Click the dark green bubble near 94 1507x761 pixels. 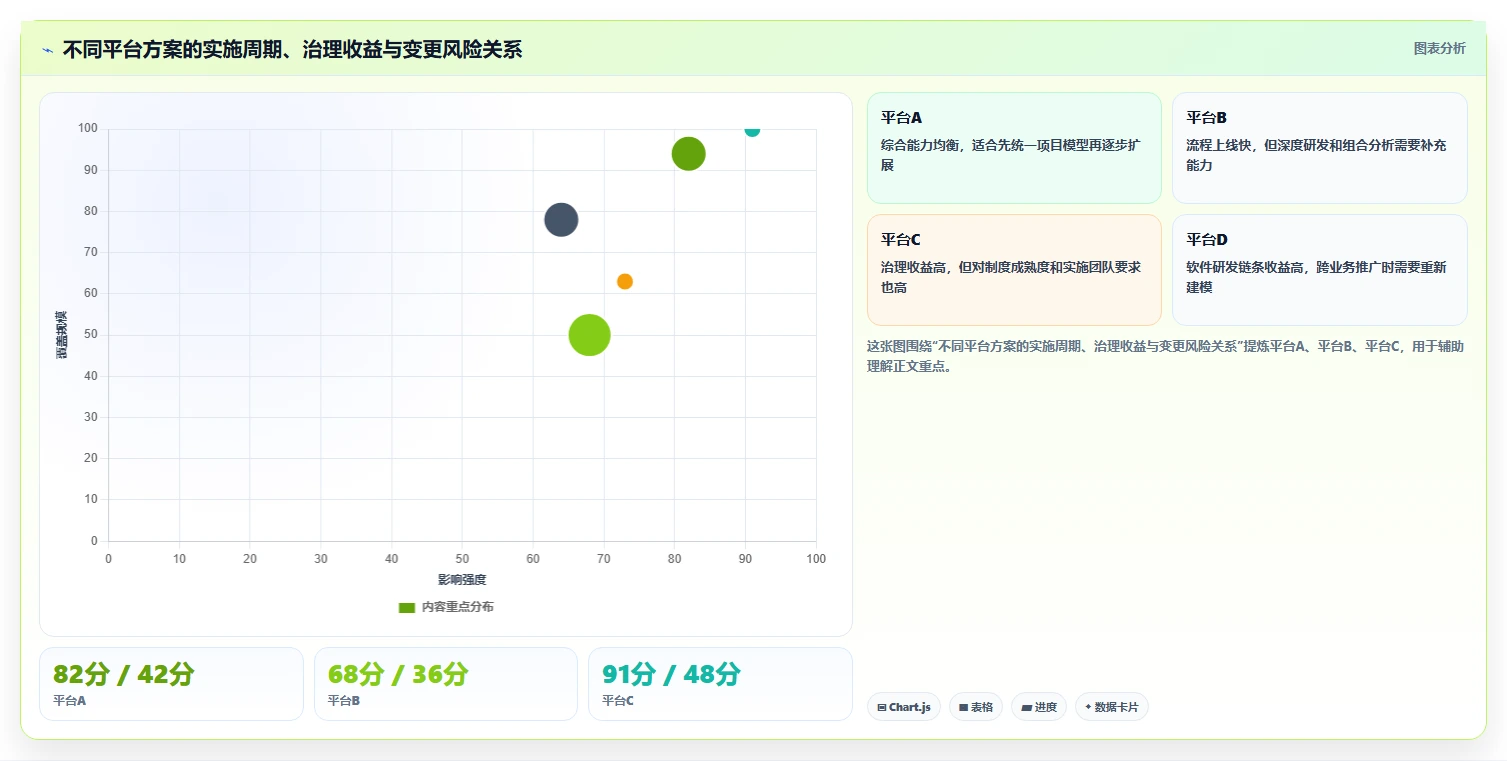[688, 154]
